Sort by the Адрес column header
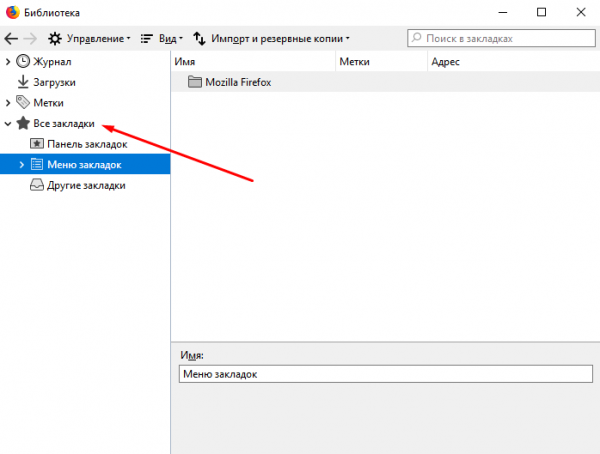This screenshot has width=600, height=454. (514, 62)
